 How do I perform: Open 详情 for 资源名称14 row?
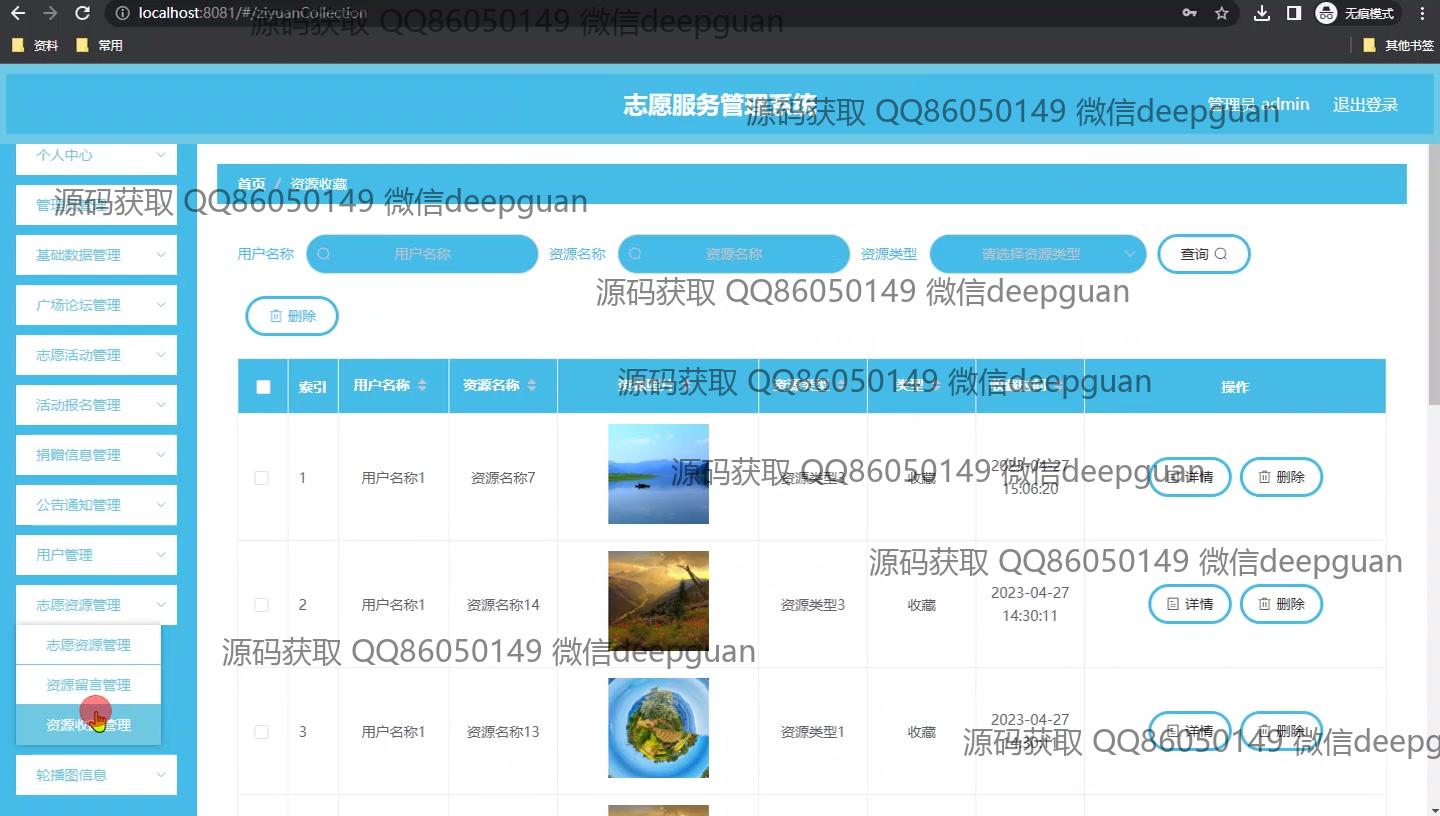click(1189, 604)
